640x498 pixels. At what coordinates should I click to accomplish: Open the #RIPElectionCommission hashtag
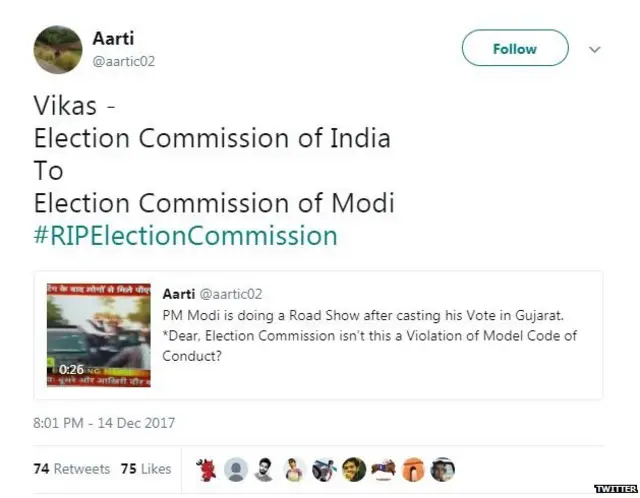[x=185, y=237]
